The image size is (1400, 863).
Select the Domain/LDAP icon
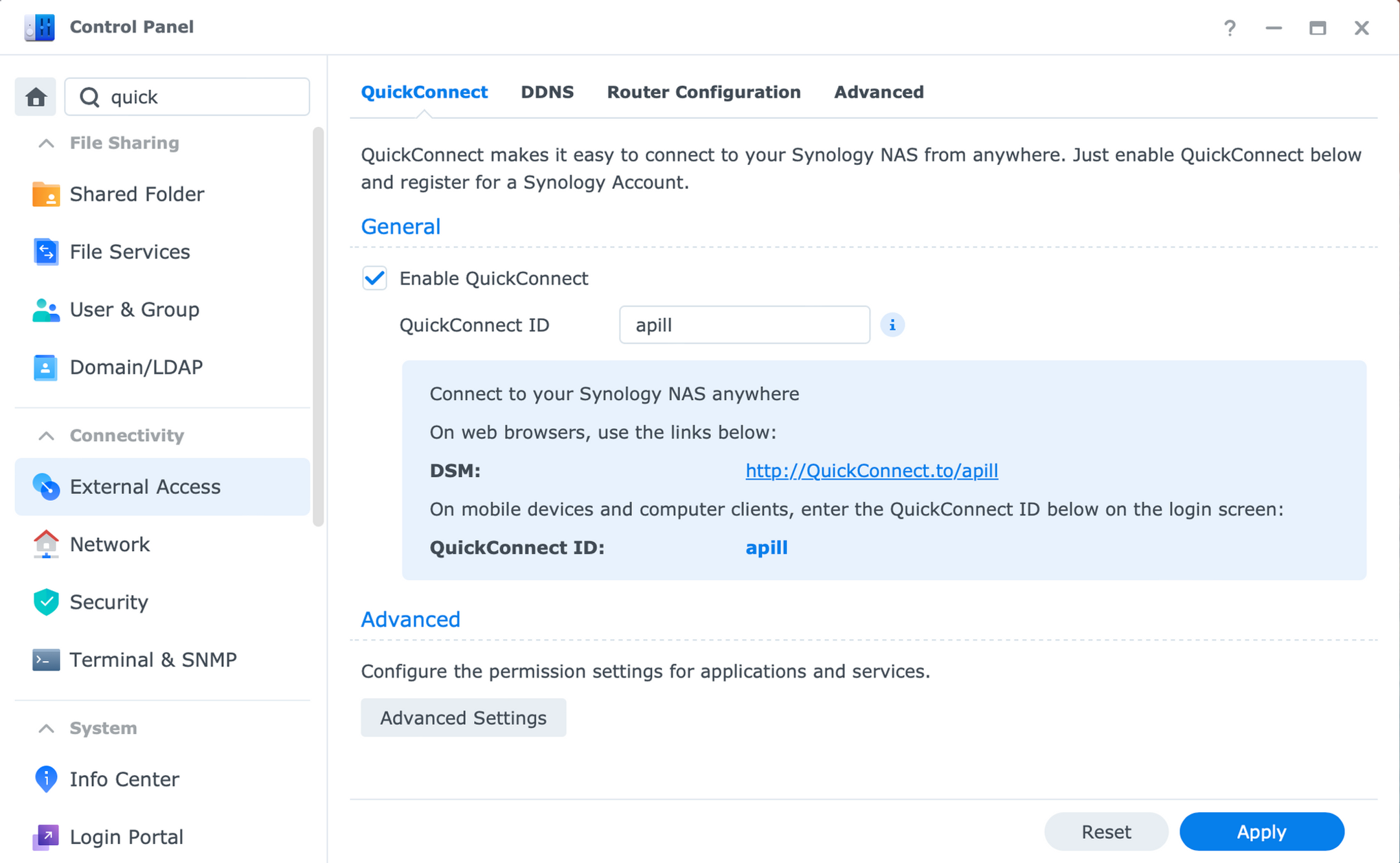(x=45, y=367)
